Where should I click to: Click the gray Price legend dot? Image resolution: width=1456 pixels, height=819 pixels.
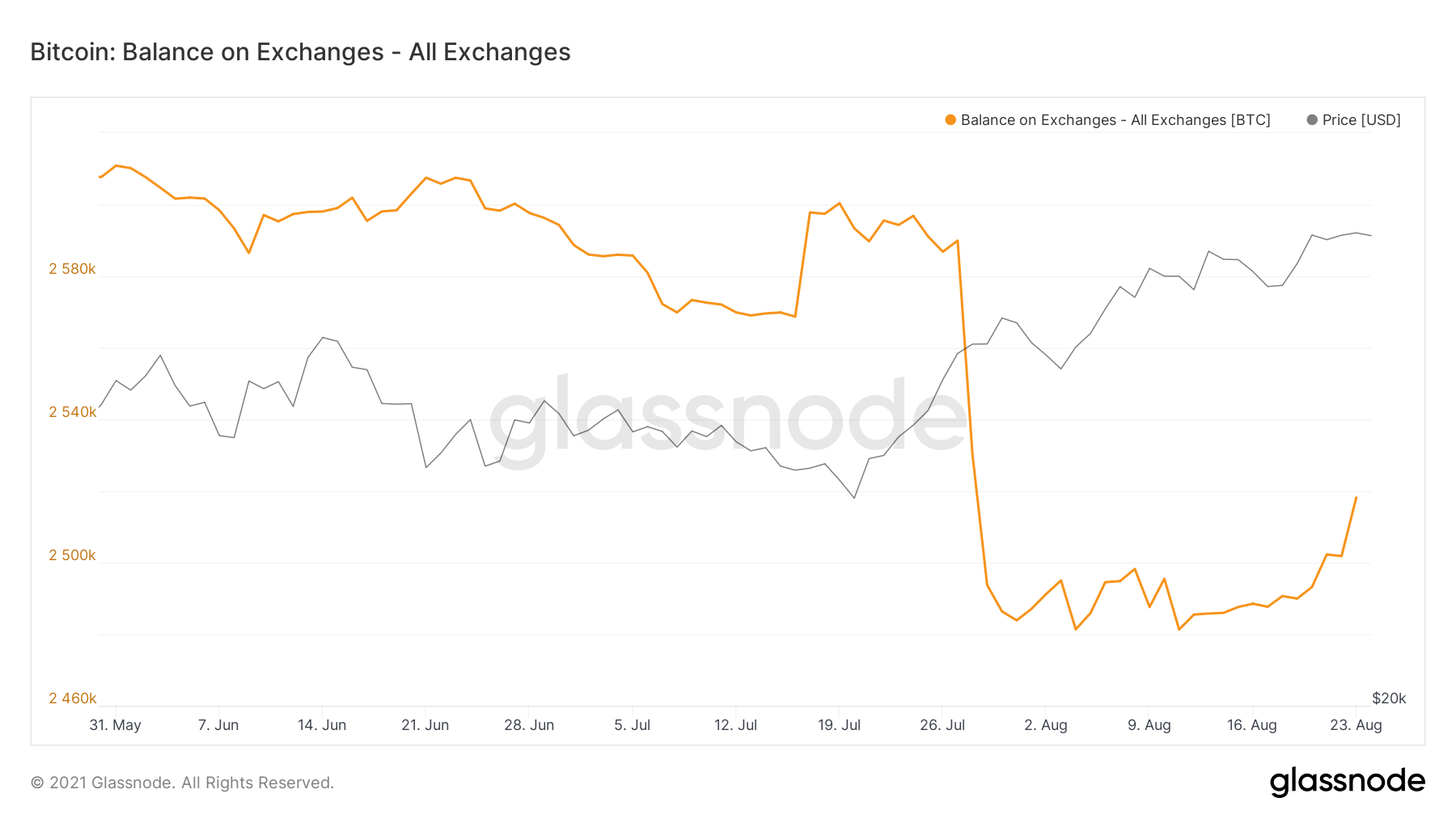click(x=1312, y=120)
